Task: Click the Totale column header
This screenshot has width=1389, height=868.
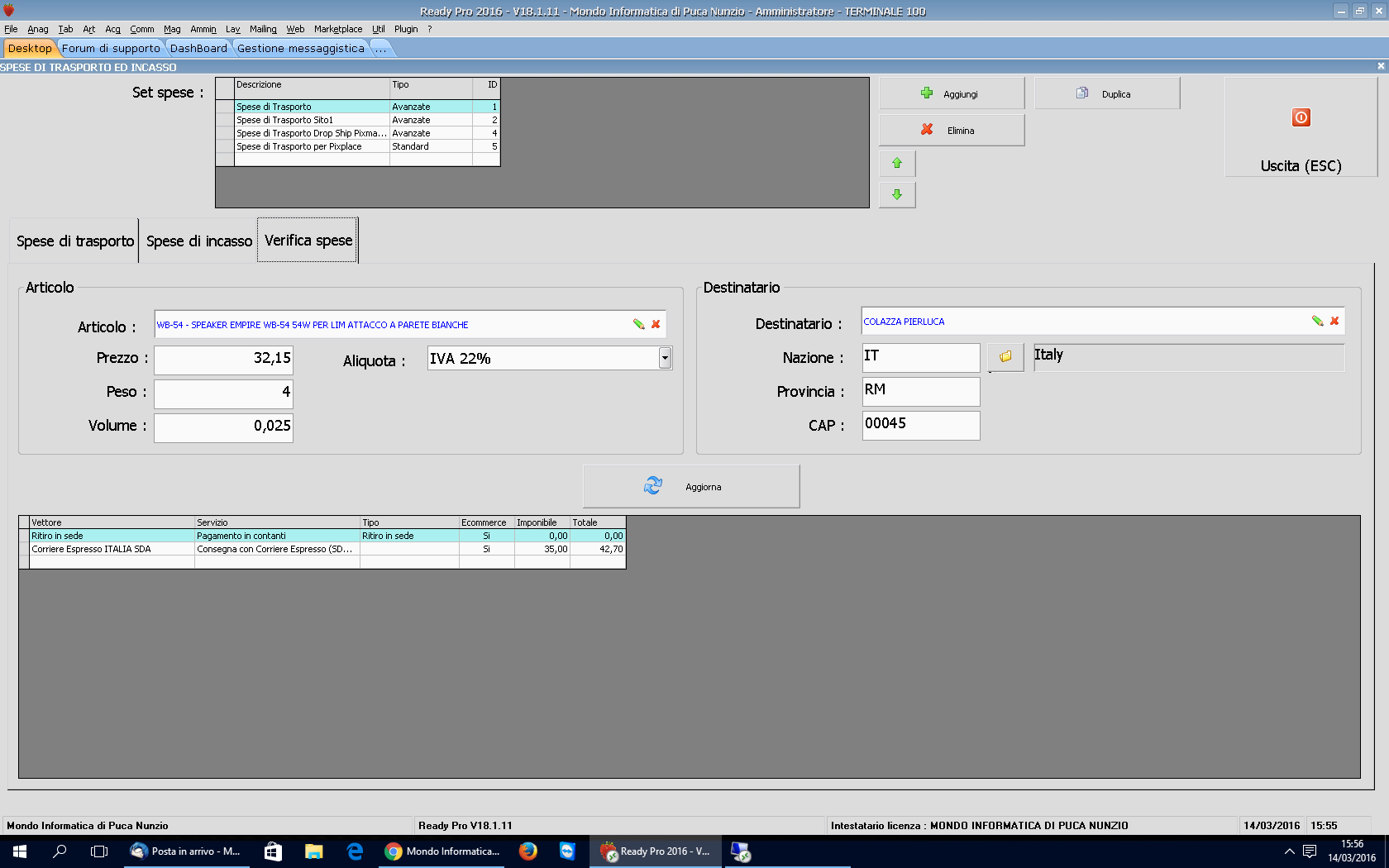Action: (x=598, y=522)
